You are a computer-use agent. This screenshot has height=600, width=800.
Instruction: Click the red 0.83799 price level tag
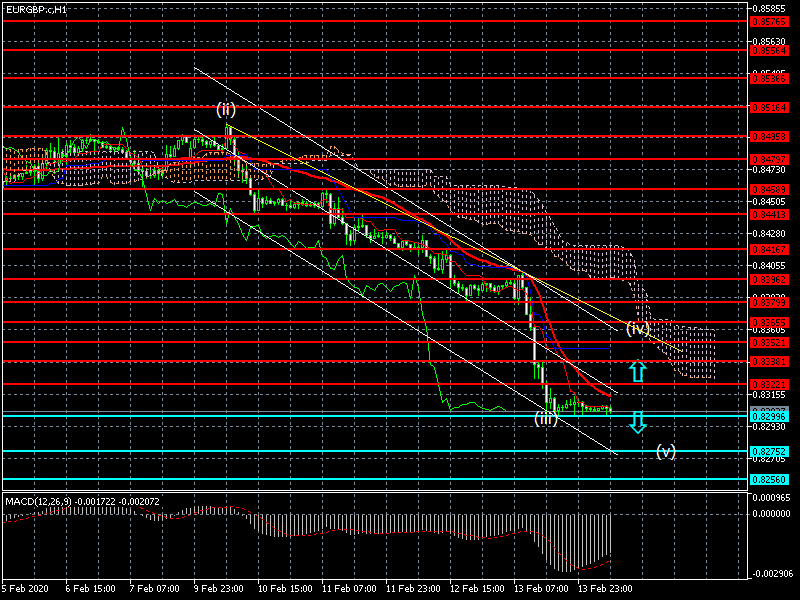pos(770,303)
